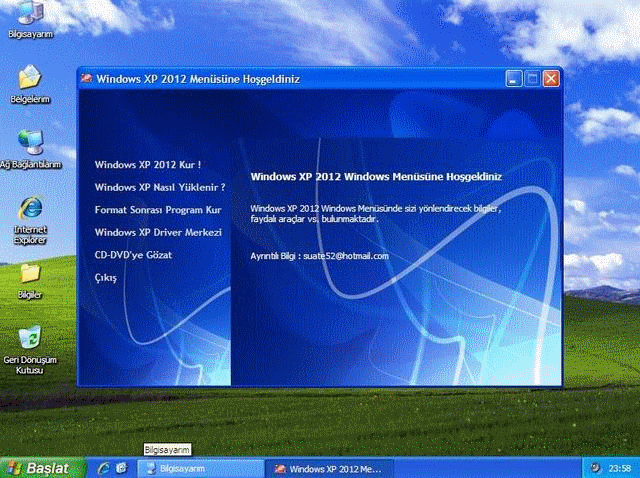Click the window title bar text

pos(198,79)
